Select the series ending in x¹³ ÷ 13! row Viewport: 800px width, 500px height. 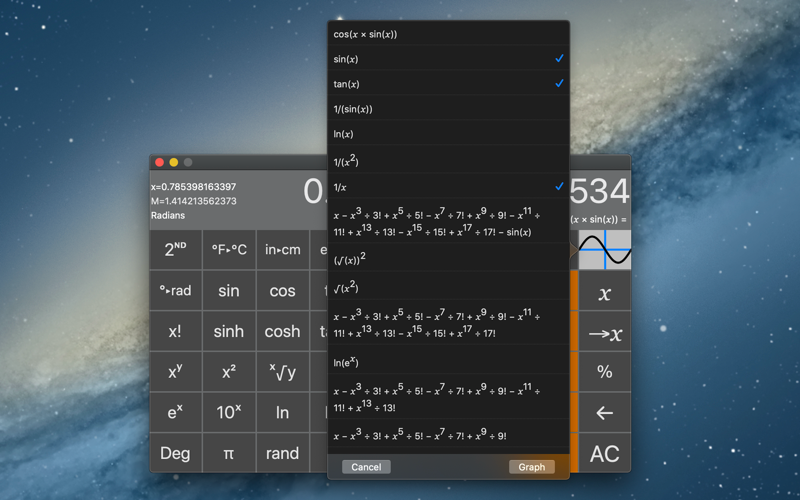tap(448, 397)
